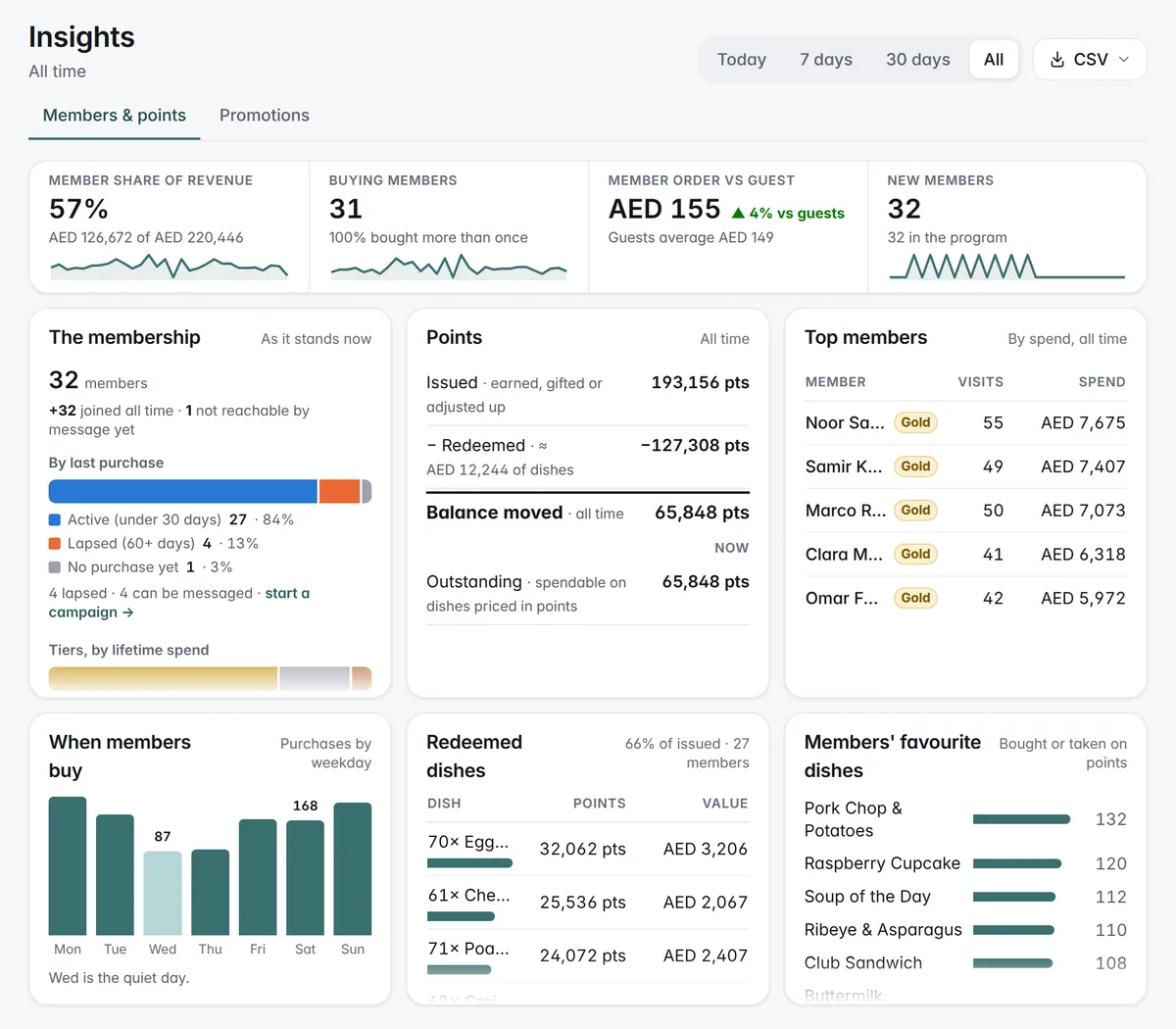Screen dimensions: 1176x1029
Task: Expand the CSV dropdown chevron
Action: point(1124,60)
